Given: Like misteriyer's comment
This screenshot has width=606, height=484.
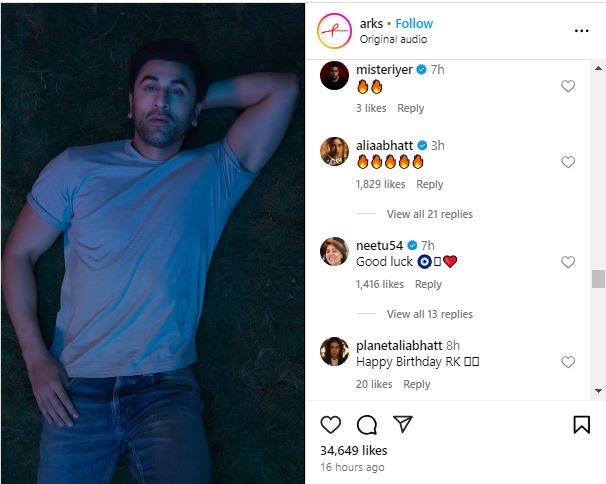Looking at the screenshot, I should [568, 87].
